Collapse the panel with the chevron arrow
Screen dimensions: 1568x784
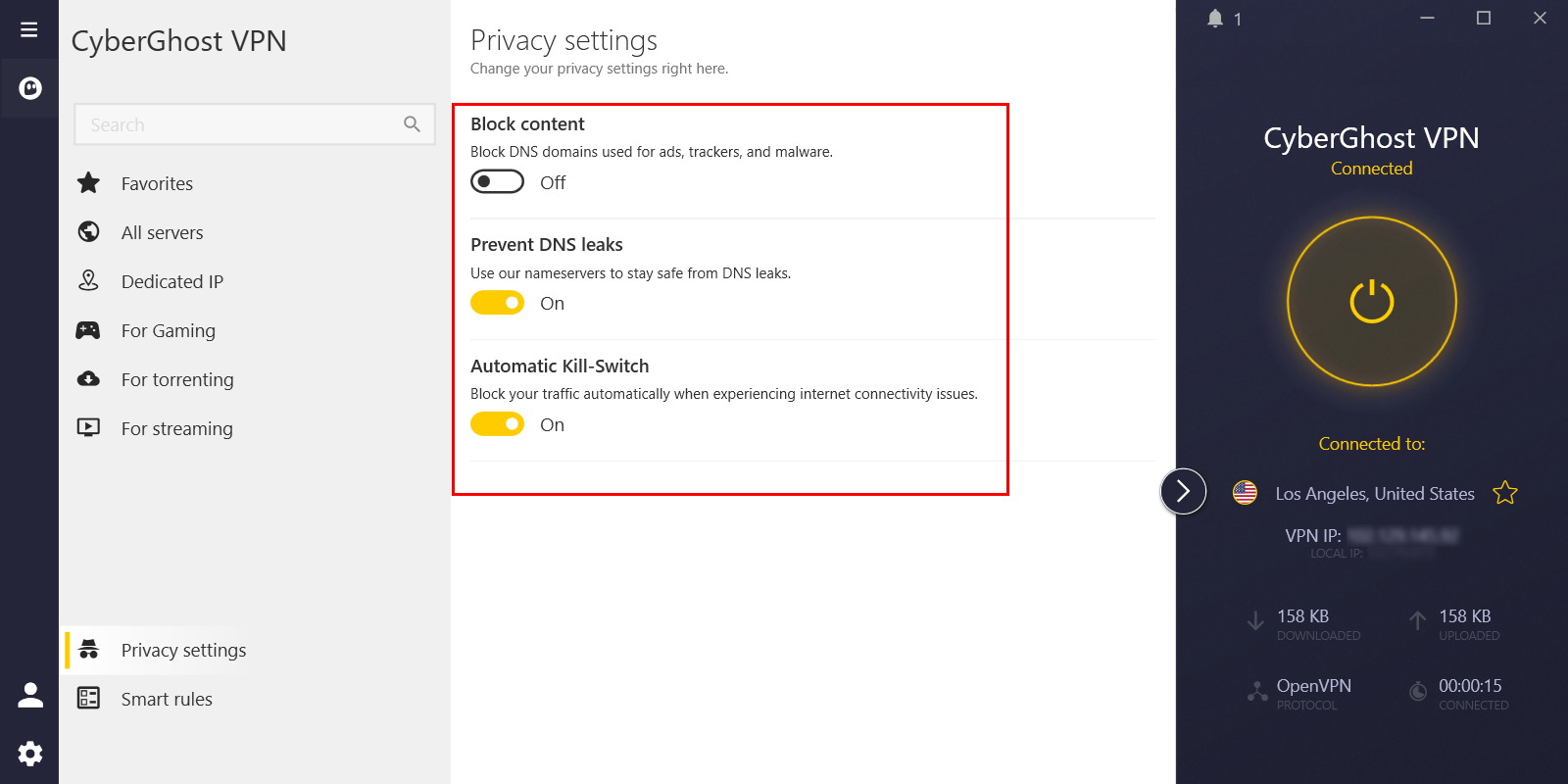[x=1183, y=491]
